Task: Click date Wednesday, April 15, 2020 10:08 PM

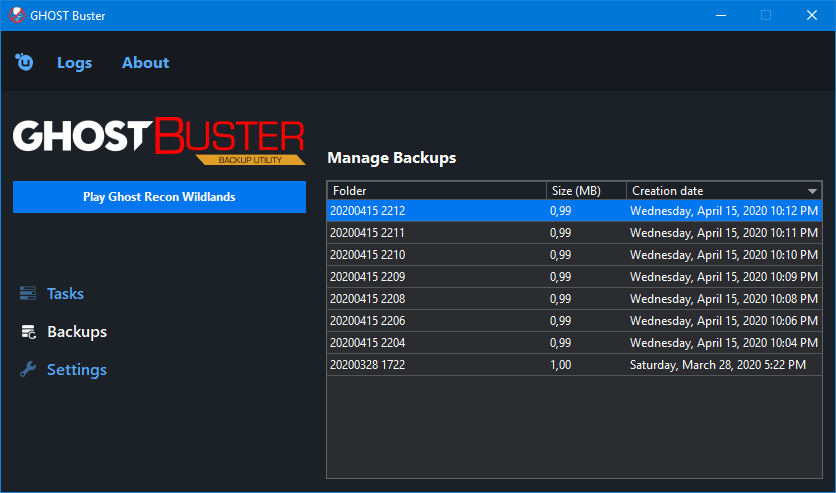Action: [x=724, y=298]
